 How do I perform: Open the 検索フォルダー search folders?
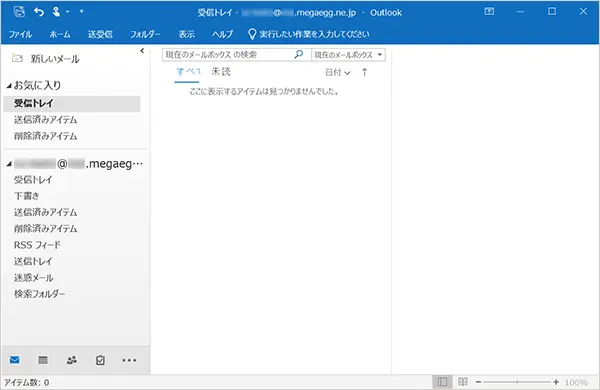pos(39,294)
